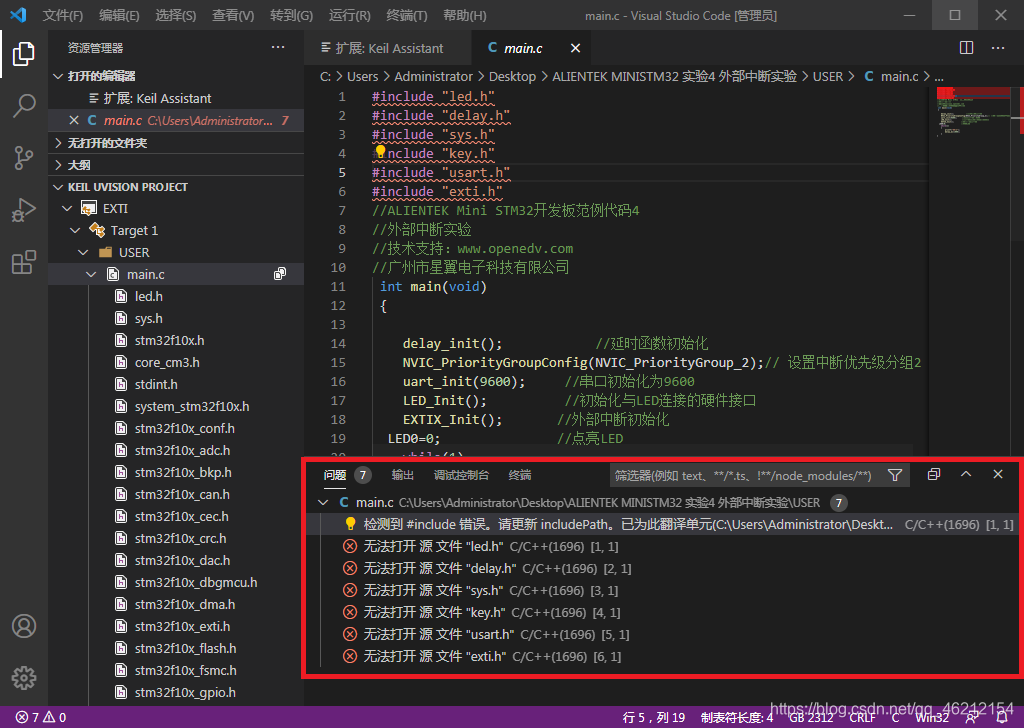Close main.c in open editors list

74,120
